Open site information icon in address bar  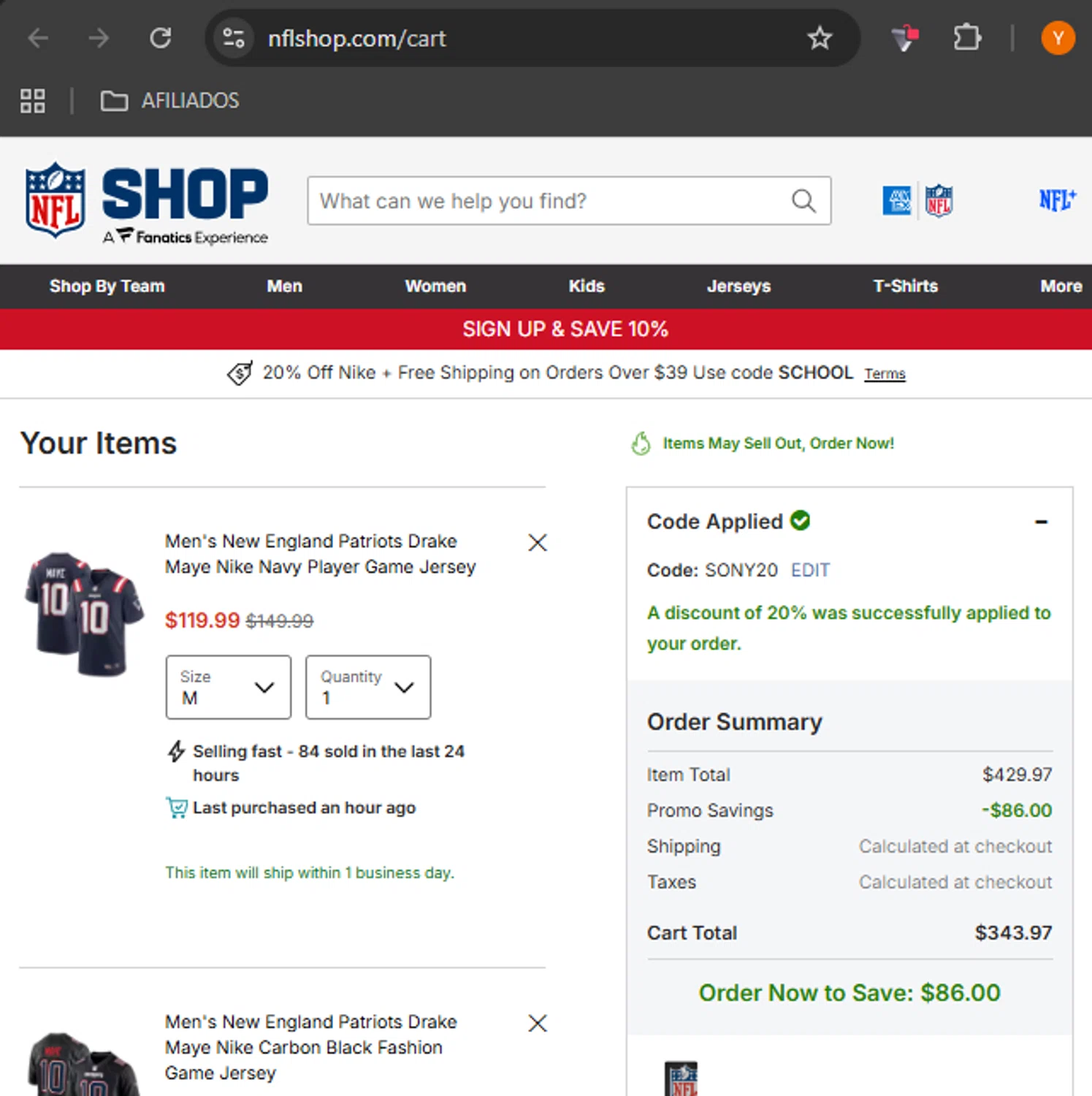coord(234,38)
